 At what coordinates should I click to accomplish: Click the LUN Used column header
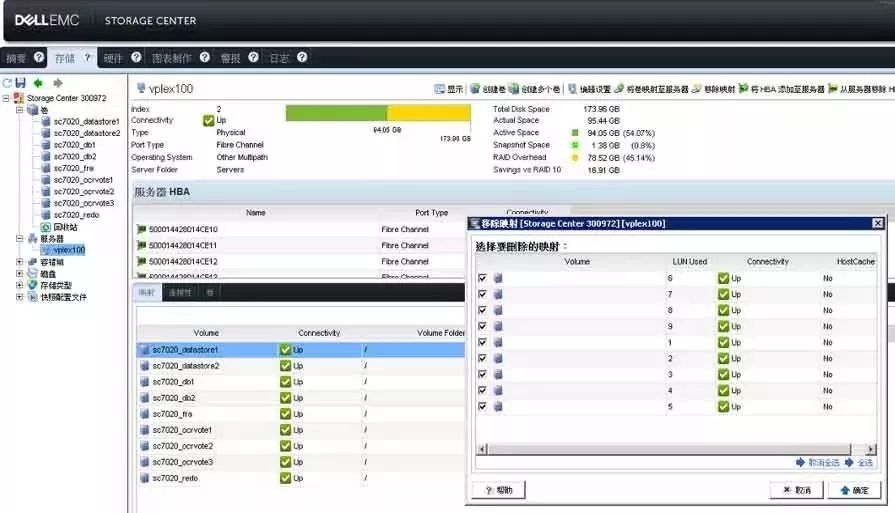point(690,261)
